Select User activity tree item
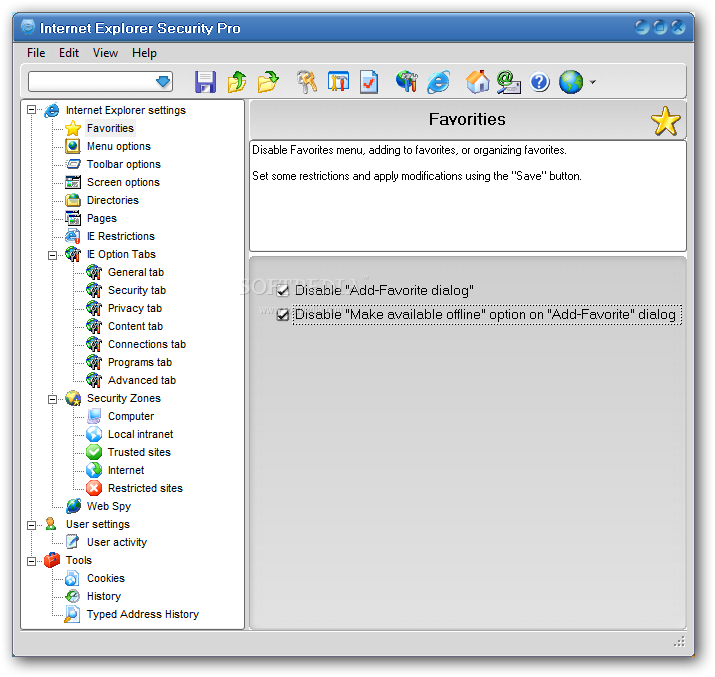This screenshot has height=677, width=715. pyautogui.click(x=117, y=542)
